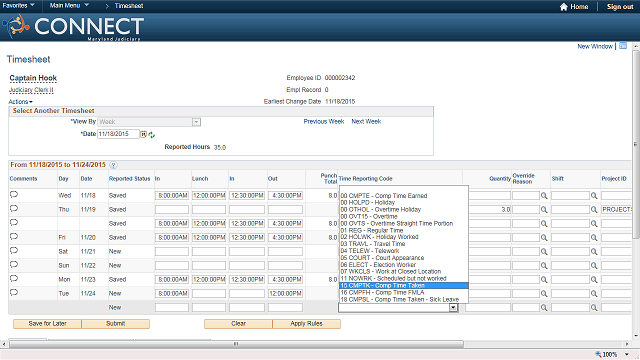This screenshot has height=360, width=640.
Task: Open the Main Menu dropdown
Action: pos(69,5)
